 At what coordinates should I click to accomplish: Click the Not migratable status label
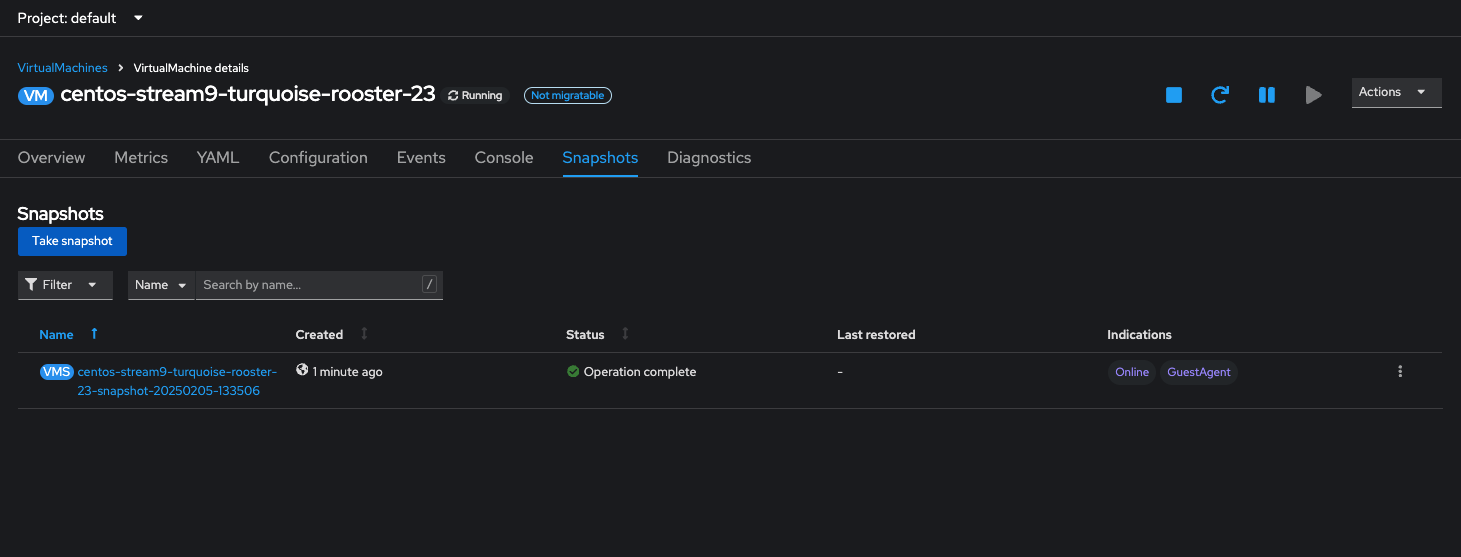click(x=567, y=96)
